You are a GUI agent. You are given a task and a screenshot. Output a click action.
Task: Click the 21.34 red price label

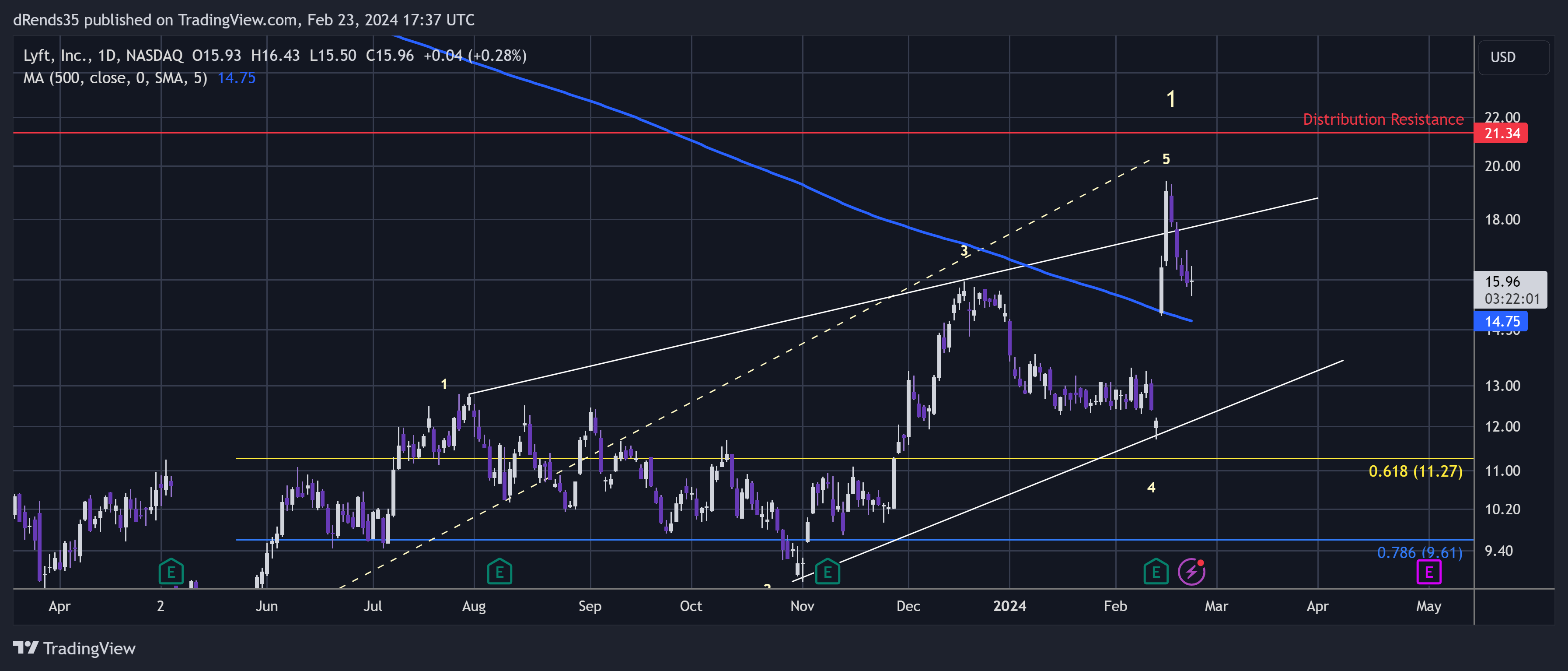point(1501,133)
